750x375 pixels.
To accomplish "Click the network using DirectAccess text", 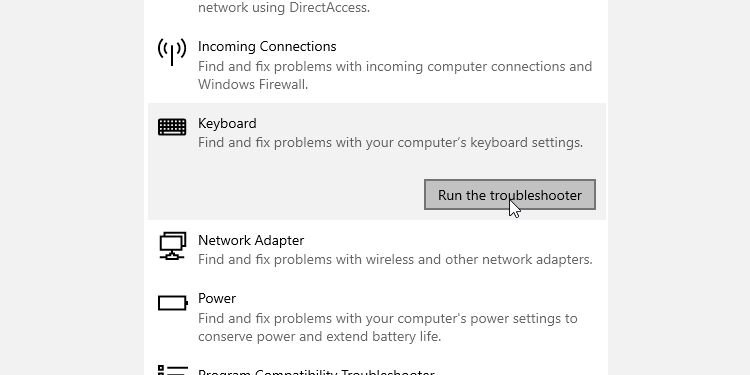I will click(284, 8).
